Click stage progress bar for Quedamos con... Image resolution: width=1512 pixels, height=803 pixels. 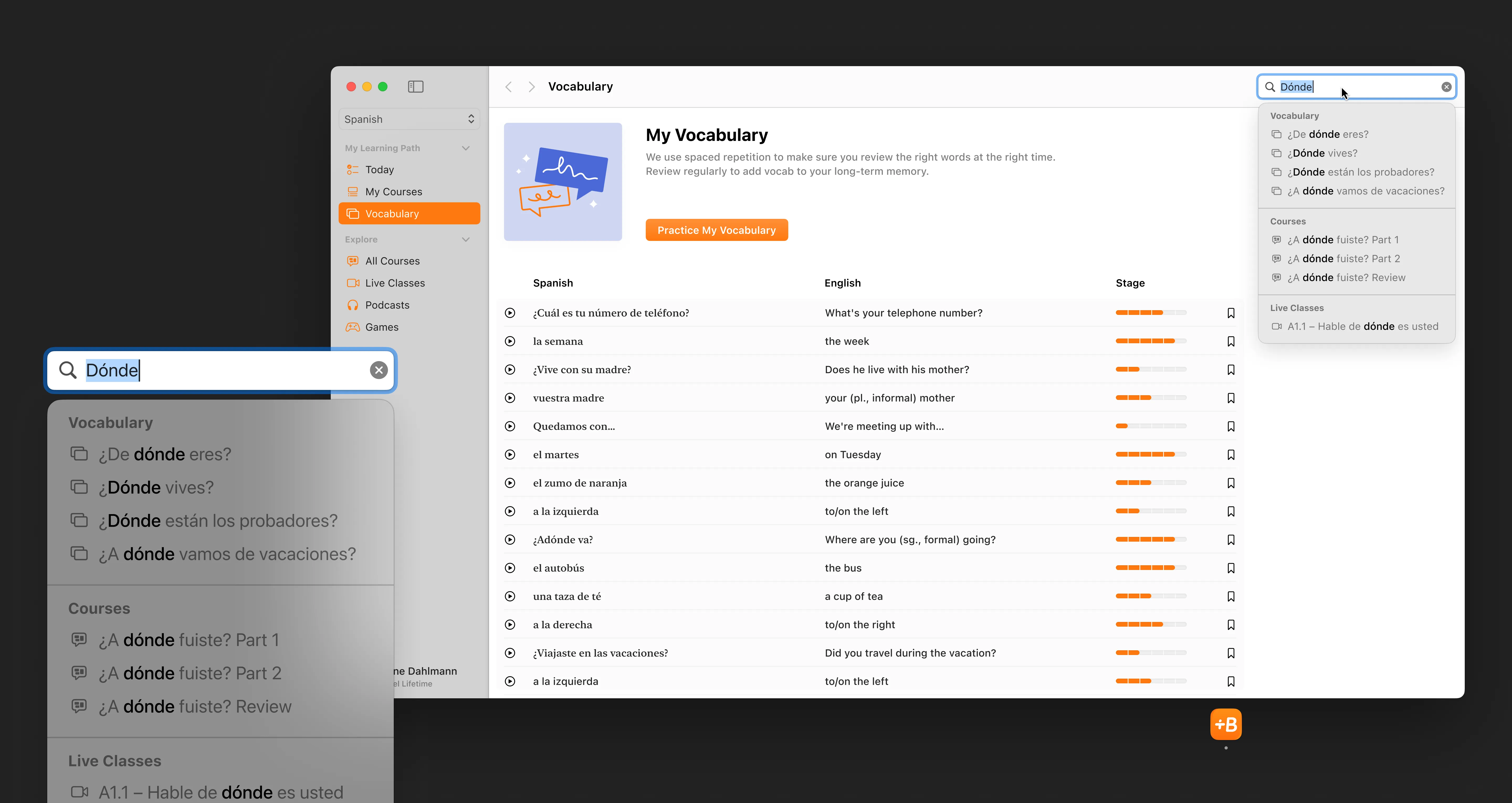[x=1151, y=426]
